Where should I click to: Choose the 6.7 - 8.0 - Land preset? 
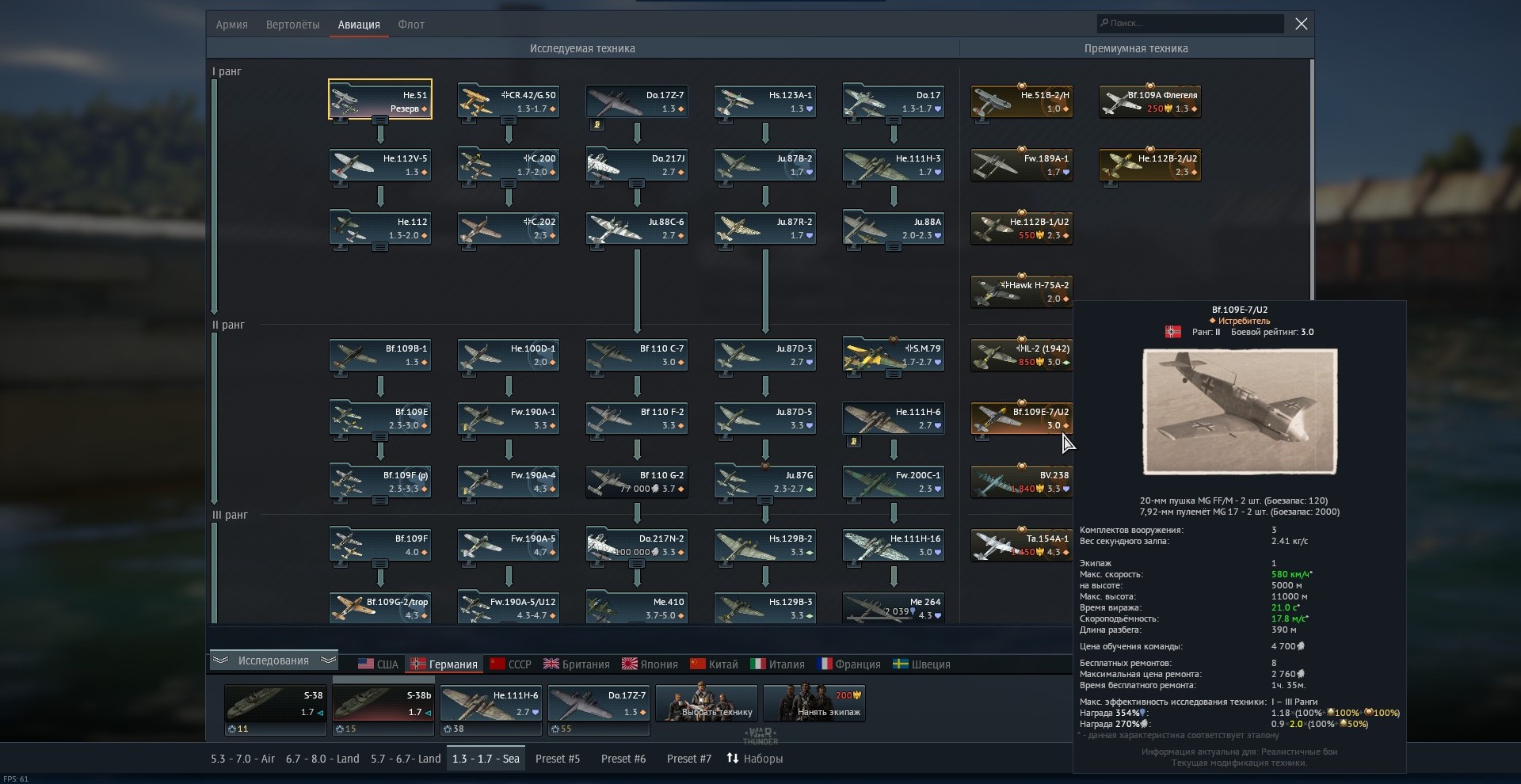pyautogui.click(x=322, y=759)
